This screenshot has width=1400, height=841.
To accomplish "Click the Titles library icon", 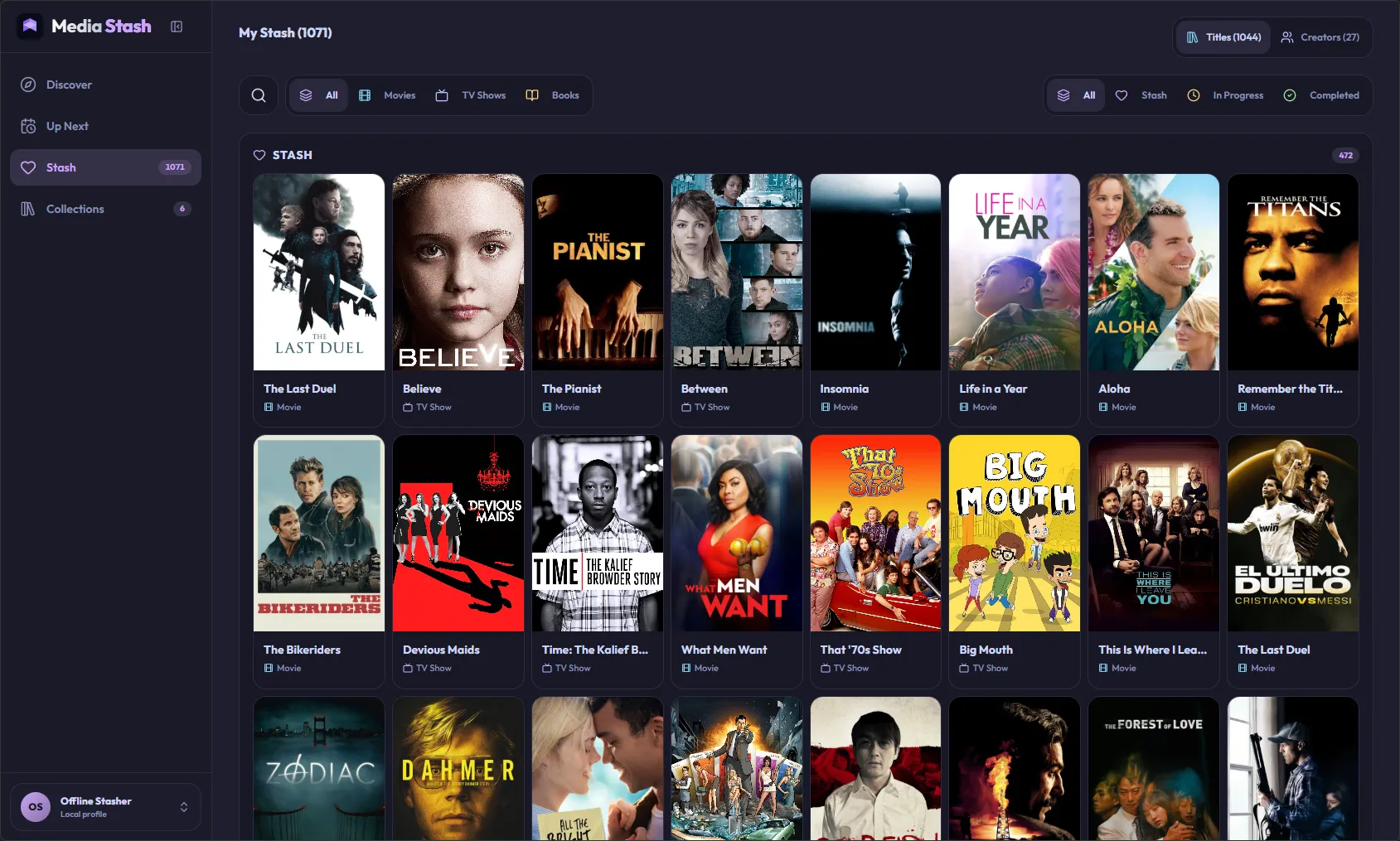I will point(1193,37).
